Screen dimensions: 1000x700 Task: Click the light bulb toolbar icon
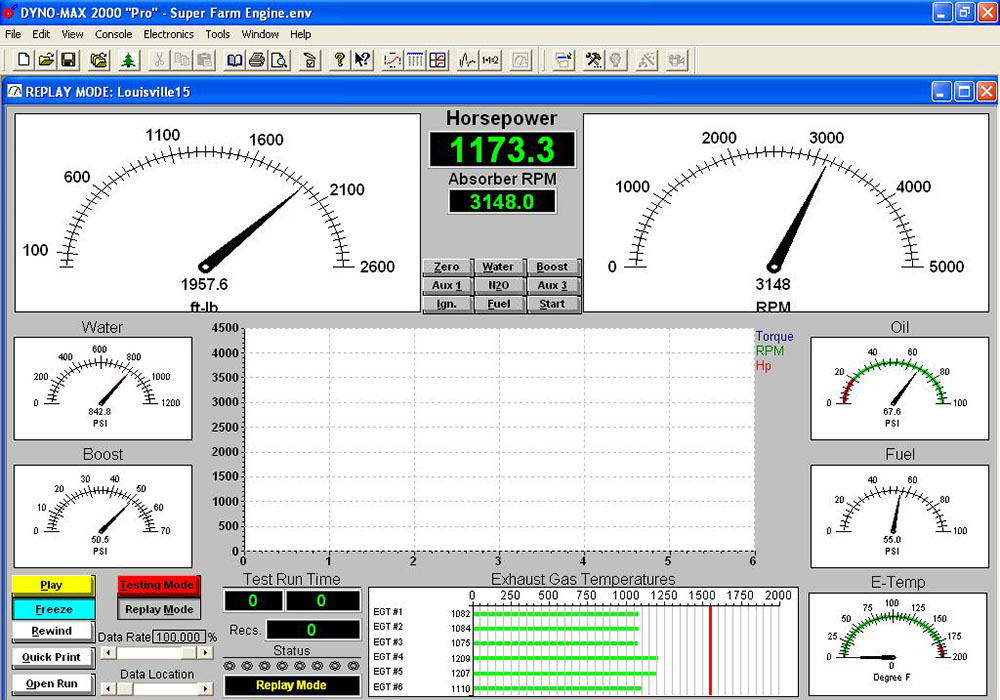pyautogui.click(x=615, y=61)
